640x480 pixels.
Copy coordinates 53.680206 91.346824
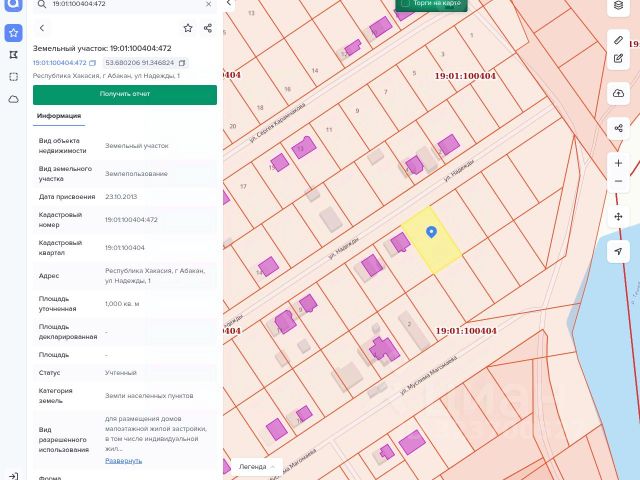182,63
